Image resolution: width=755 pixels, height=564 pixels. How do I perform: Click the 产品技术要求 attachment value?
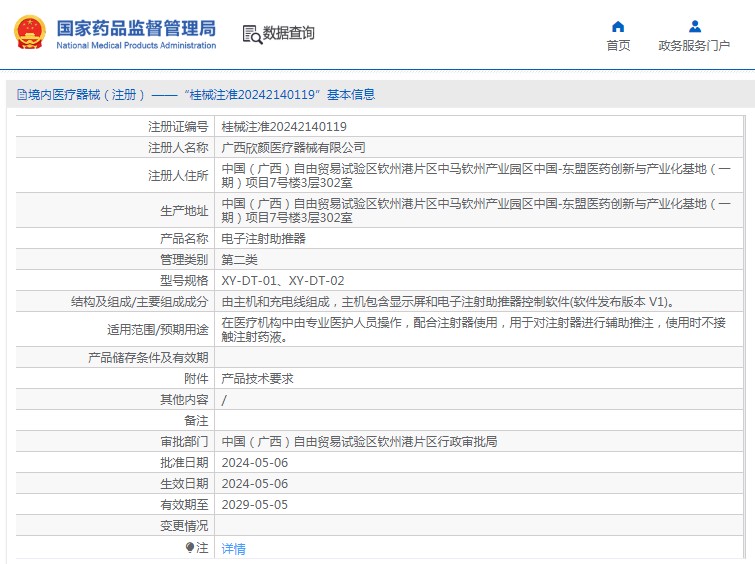(257, 379)
